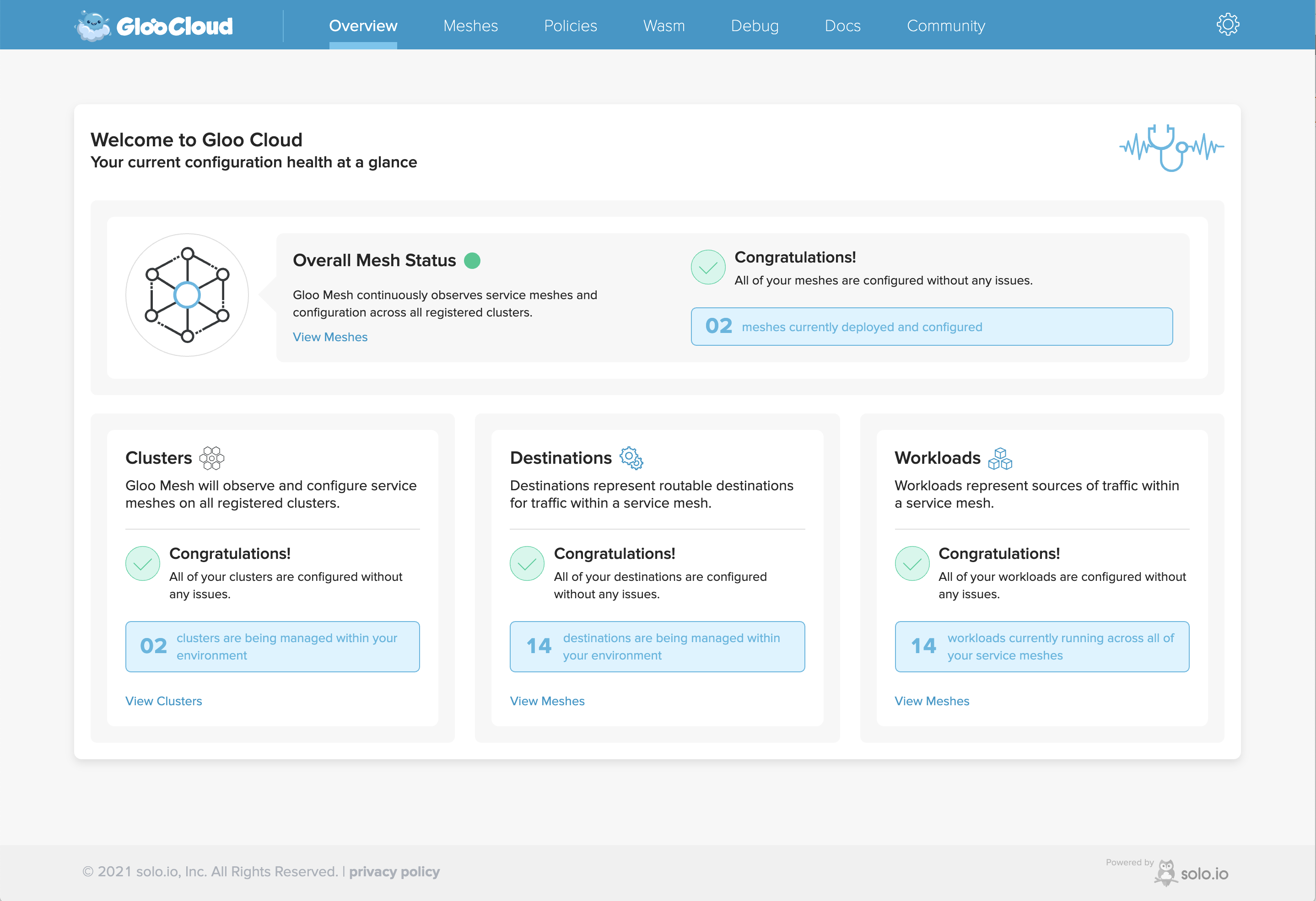Go to the Wasm tab
The image size is (1316, 901).
663,26
